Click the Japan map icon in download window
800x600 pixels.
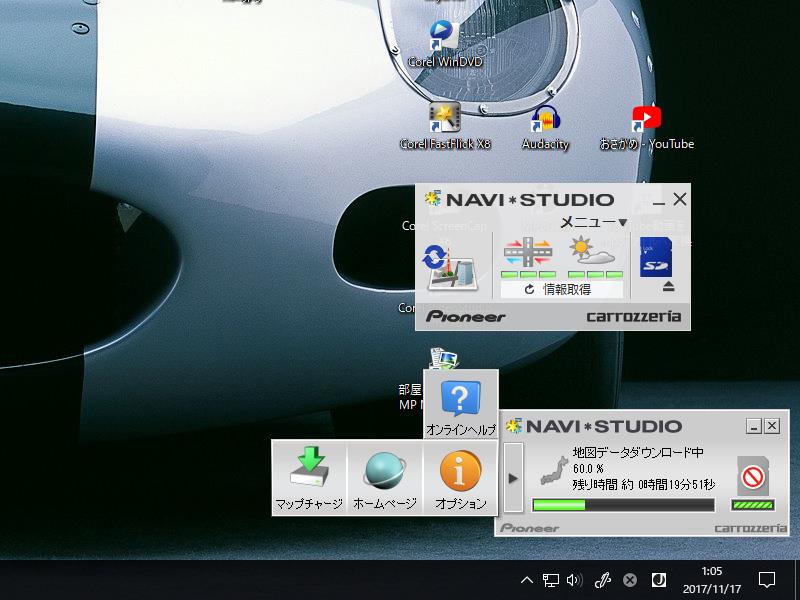click(554, 471)
